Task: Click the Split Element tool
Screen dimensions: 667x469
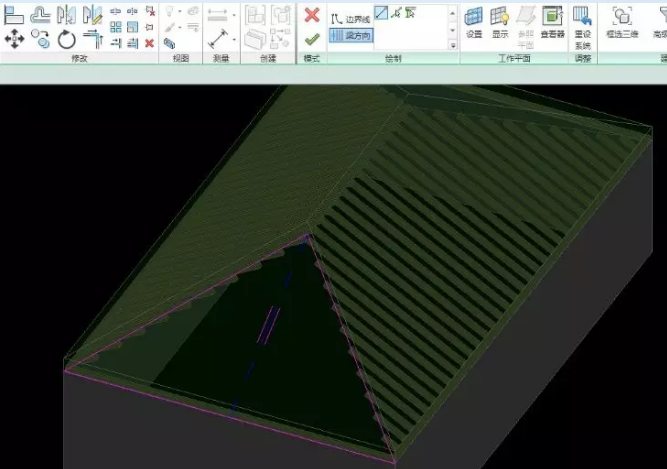Action: click(x=115, y=11)
